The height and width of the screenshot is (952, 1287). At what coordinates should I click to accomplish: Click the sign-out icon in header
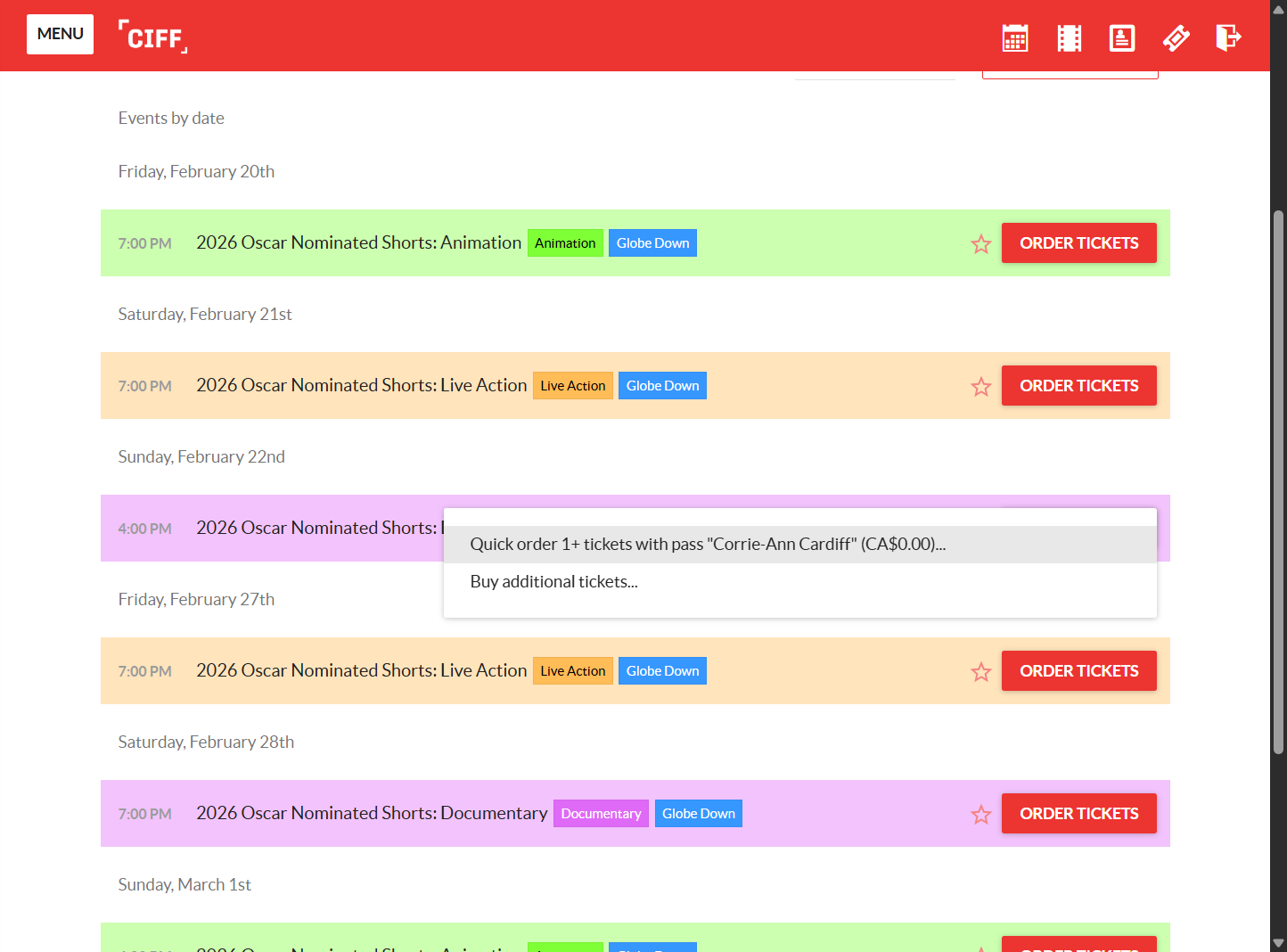pyautogui.click(x=1229, y=37)
